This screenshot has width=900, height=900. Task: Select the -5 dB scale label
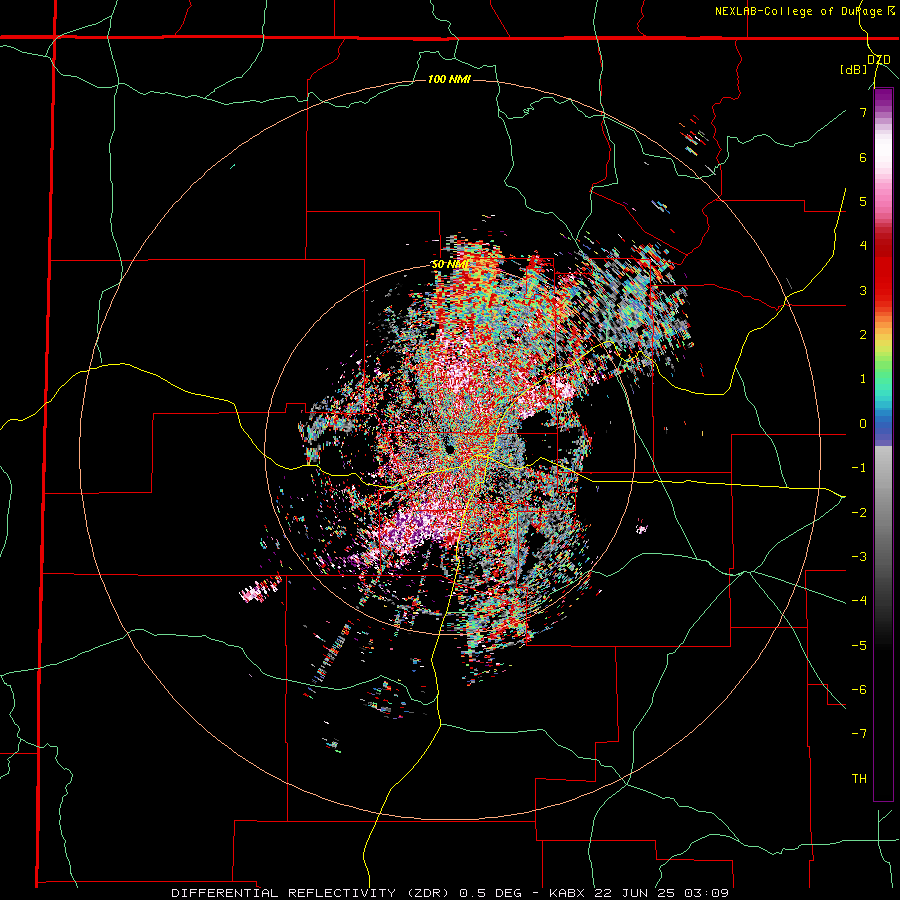tap(859, 645)
